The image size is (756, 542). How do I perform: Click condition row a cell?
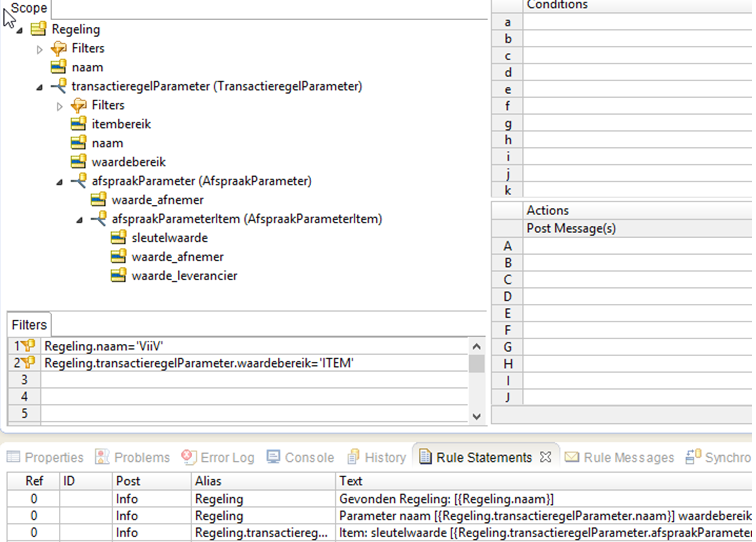[x=638, y=22]
